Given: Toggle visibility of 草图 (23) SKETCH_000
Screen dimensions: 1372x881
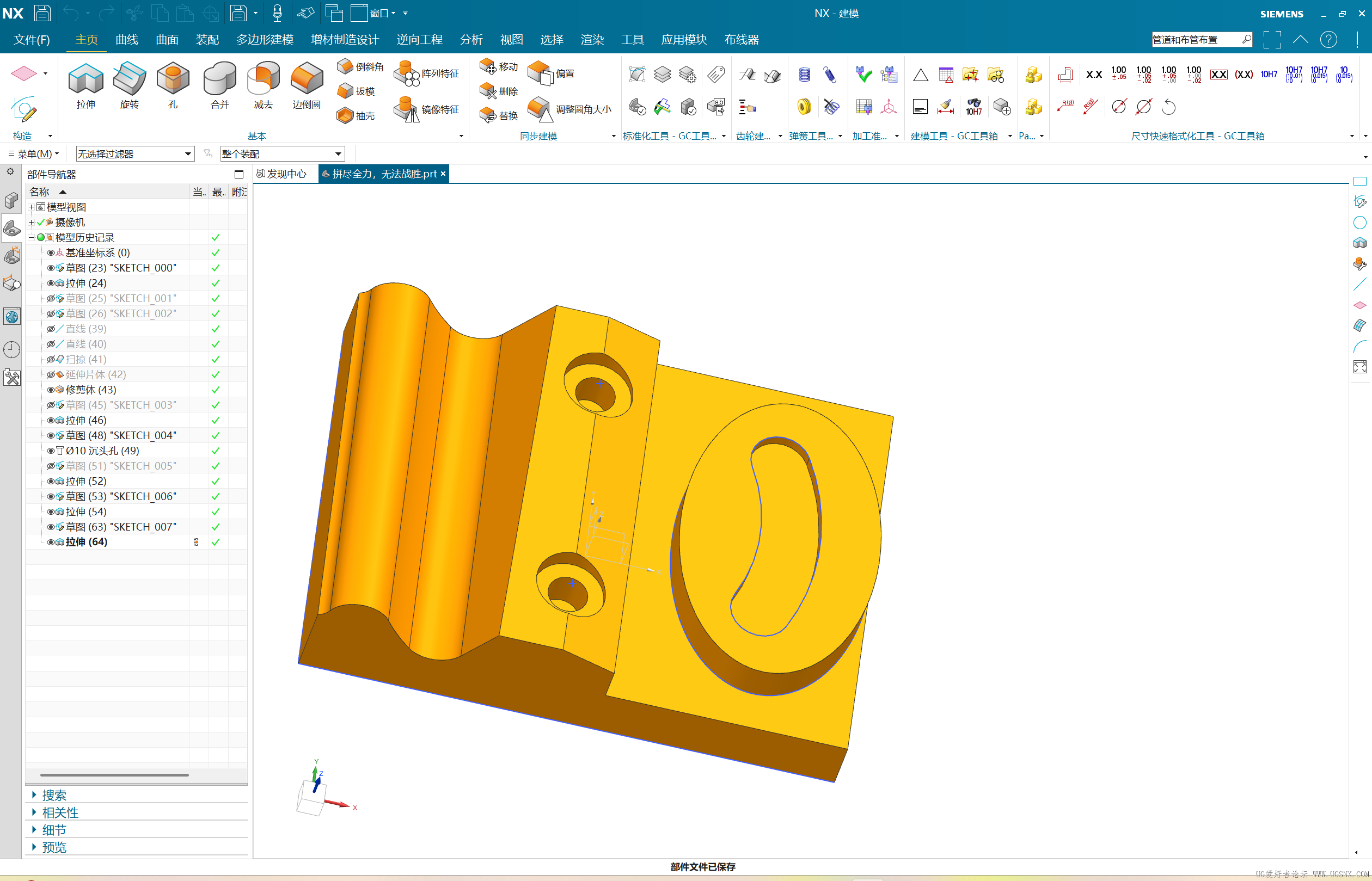Looking at the screenshot, I should click(x=51, y=268).
